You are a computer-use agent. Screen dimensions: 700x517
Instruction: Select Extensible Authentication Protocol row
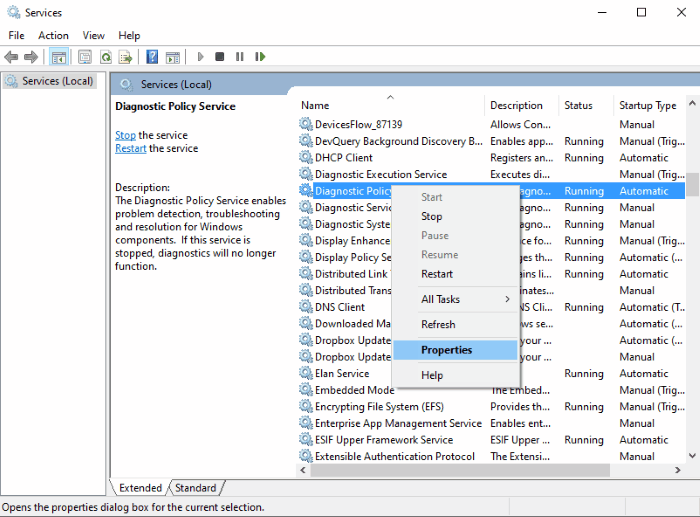click(492, 456)
